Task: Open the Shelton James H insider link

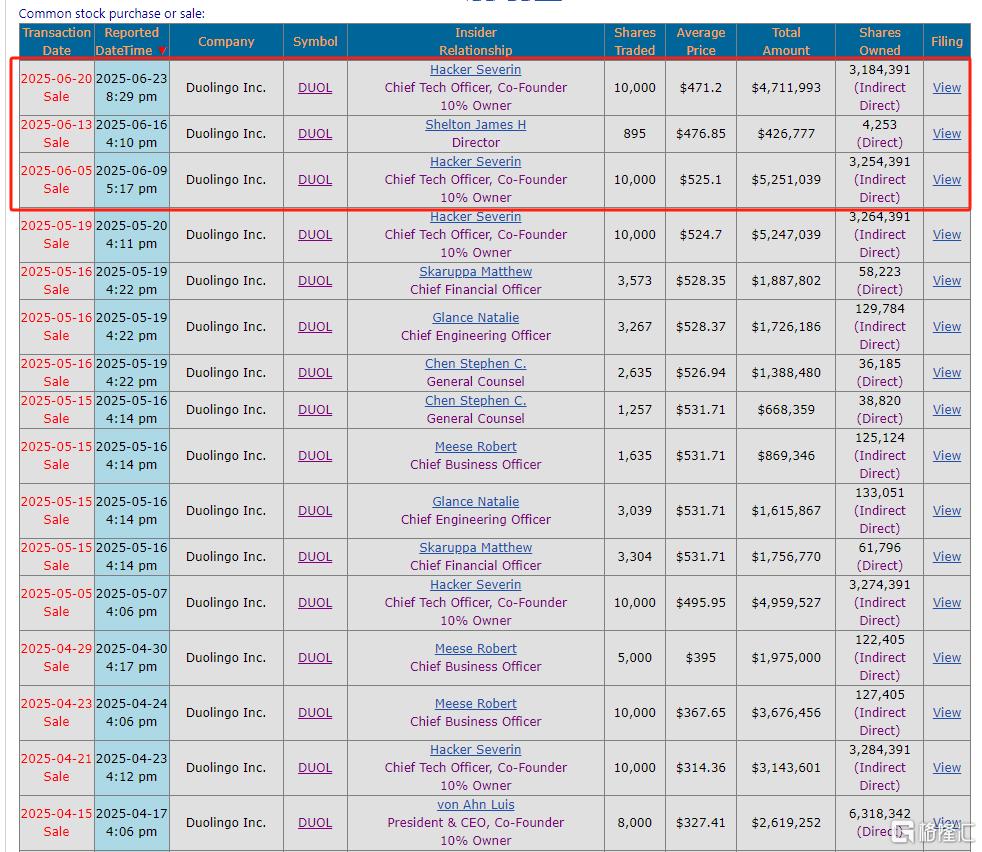Action: (475, 125)
